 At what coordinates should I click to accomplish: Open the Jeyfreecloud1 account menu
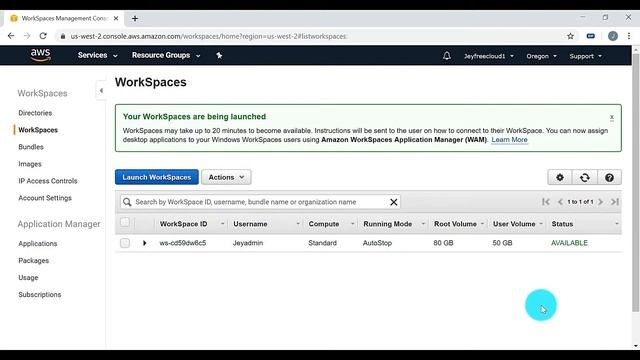click(x=489, y=56)
